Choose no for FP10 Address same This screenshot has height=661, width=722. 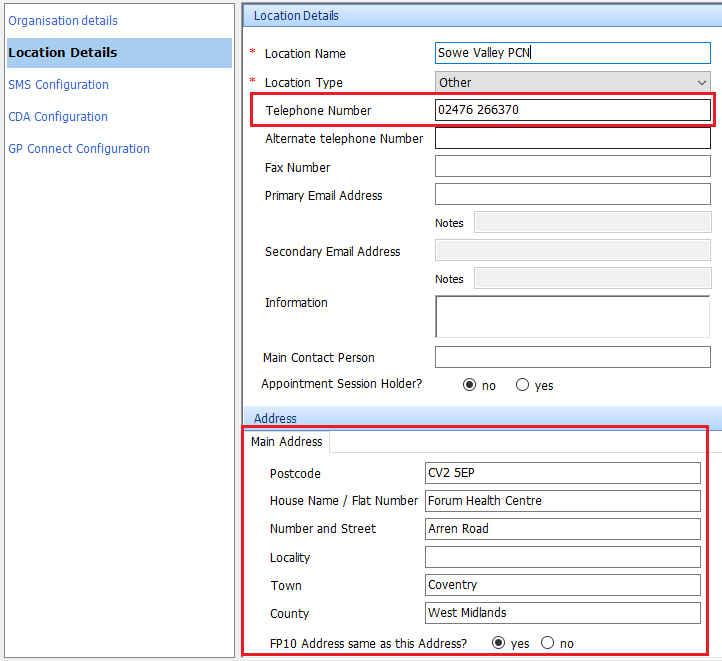click(x=547, y=643)
